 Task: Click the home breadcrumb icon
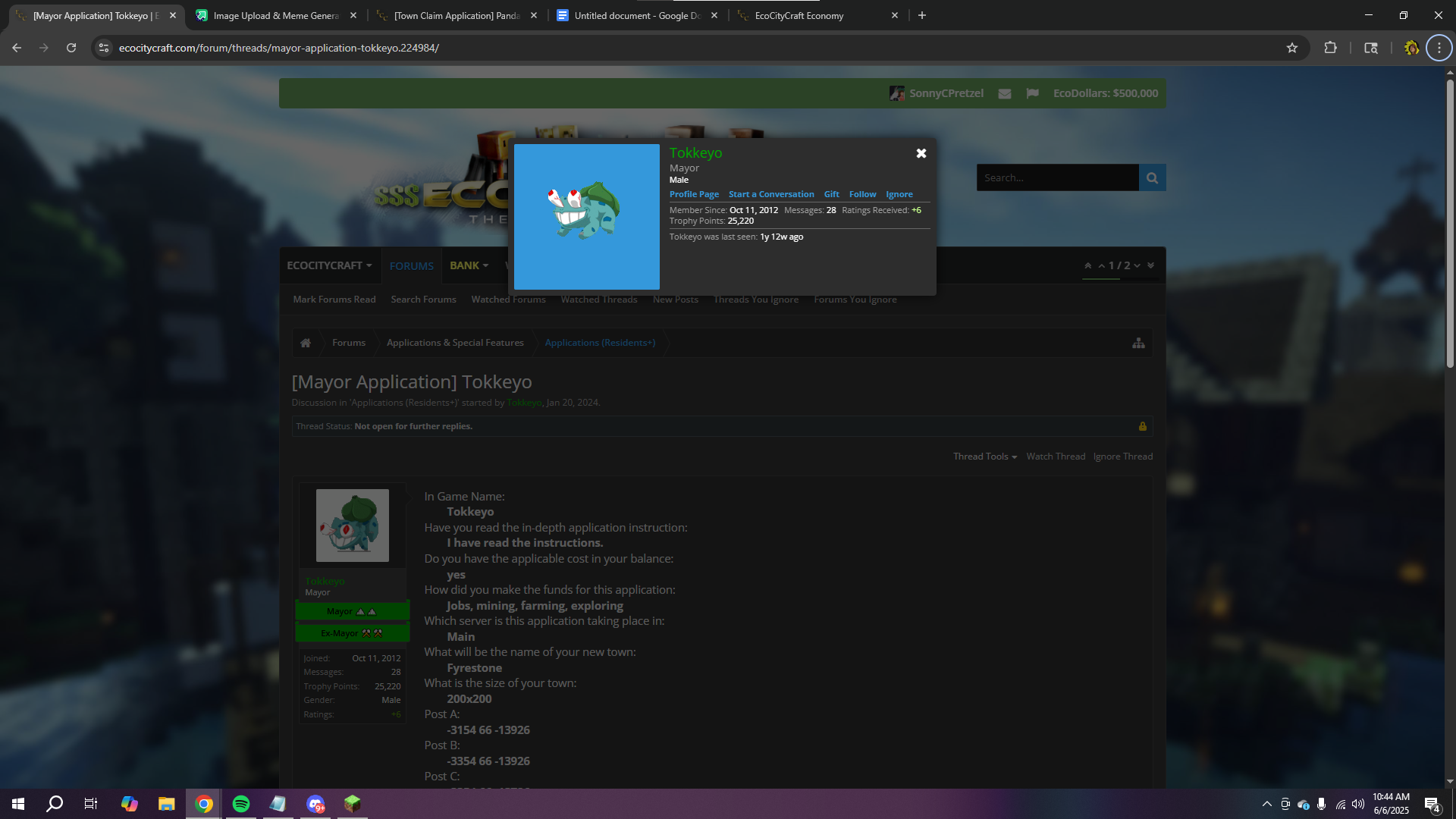click(306, 343)
